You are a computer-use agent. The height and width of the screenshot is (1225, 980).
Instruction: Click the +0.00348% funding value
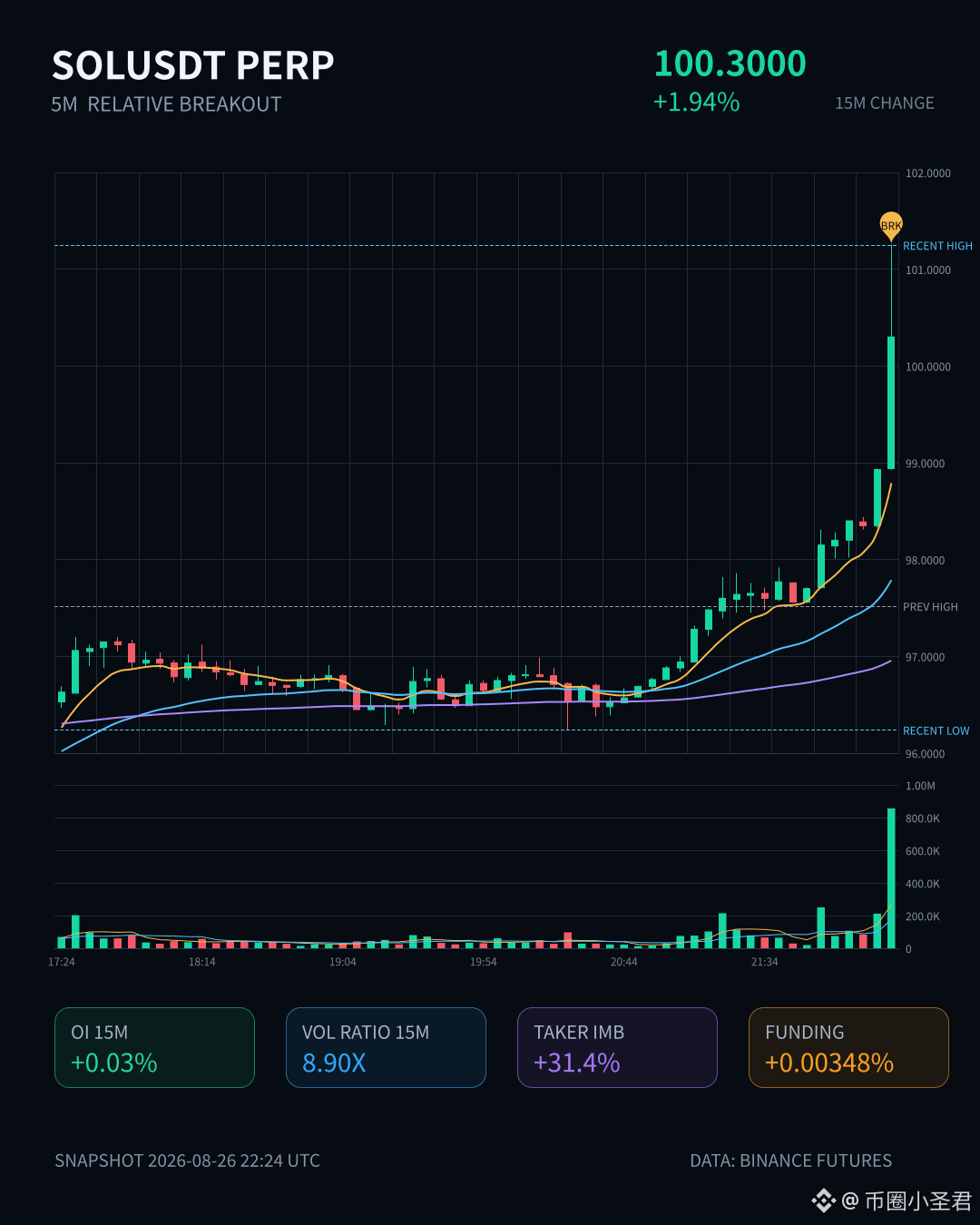pos(829,1063)
